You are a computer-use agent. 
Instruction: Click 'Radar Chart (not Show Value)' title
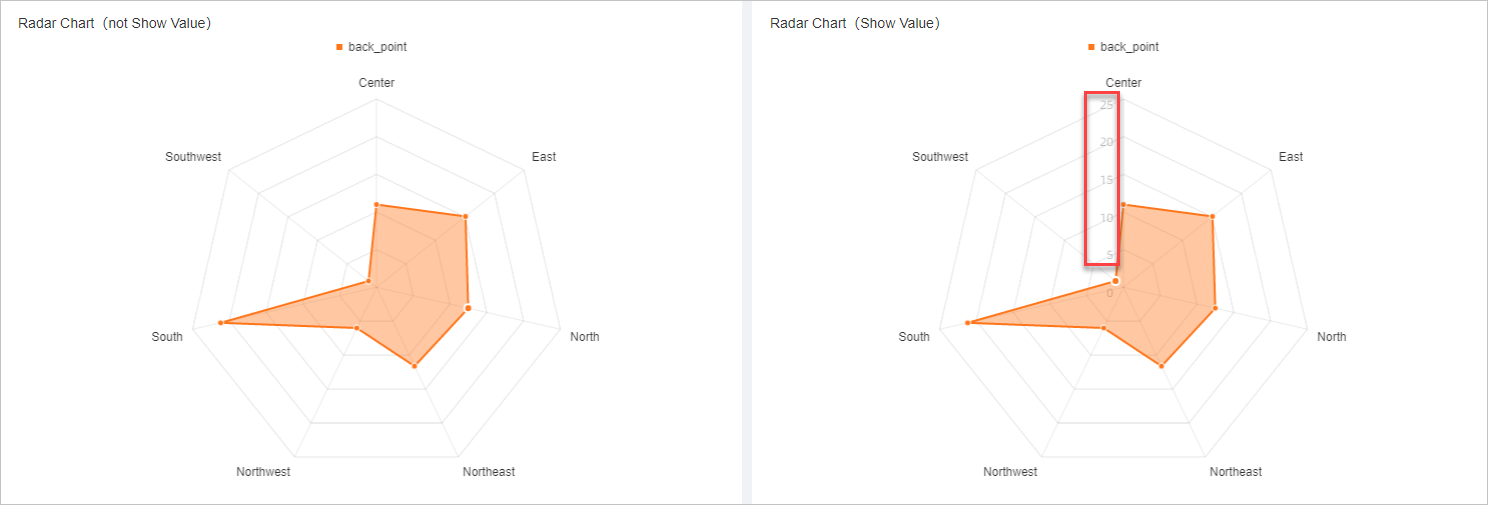point(114,23)
